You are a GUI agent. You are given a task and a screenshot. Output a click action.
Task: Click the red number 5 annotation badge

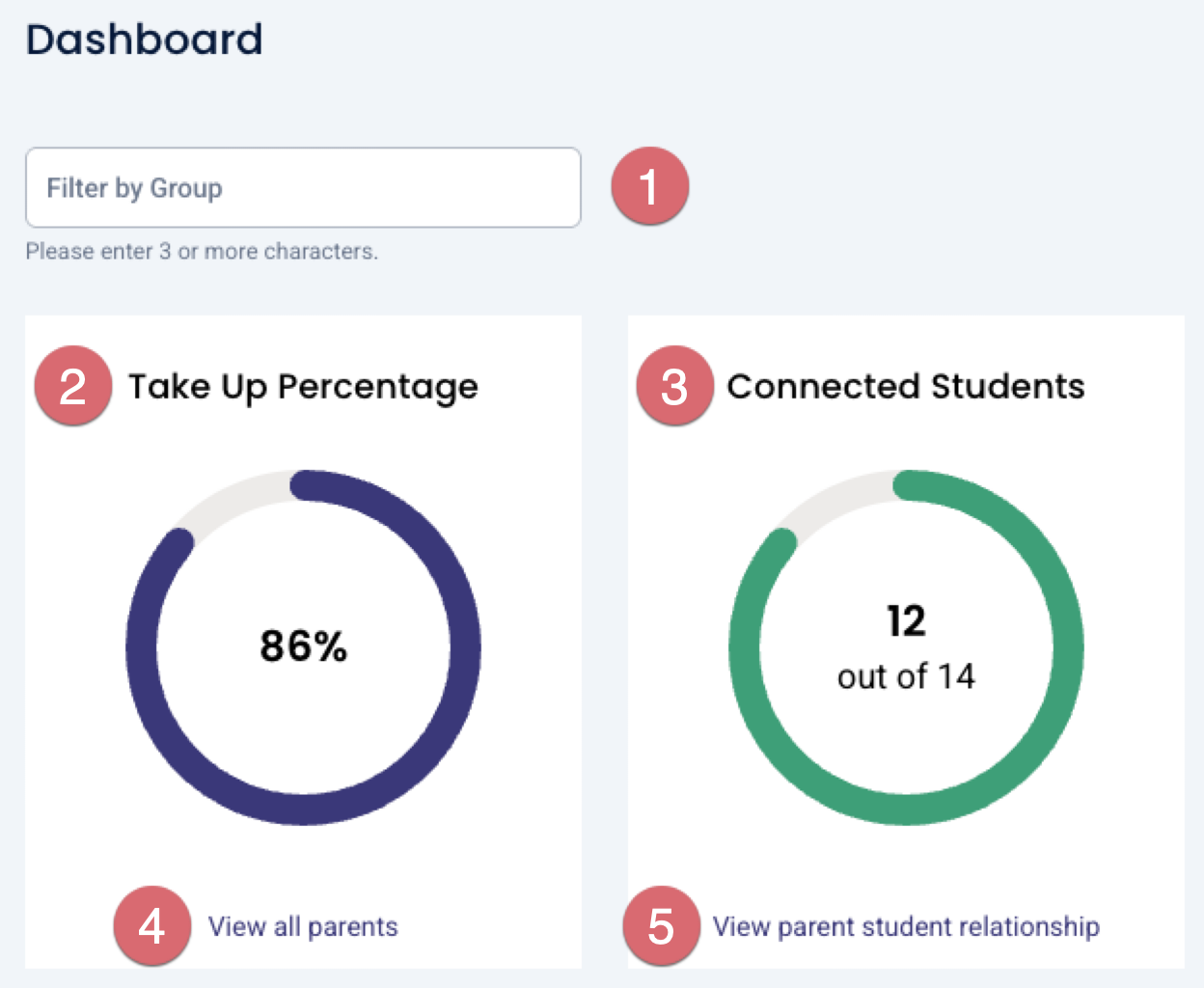click(661, 926)
